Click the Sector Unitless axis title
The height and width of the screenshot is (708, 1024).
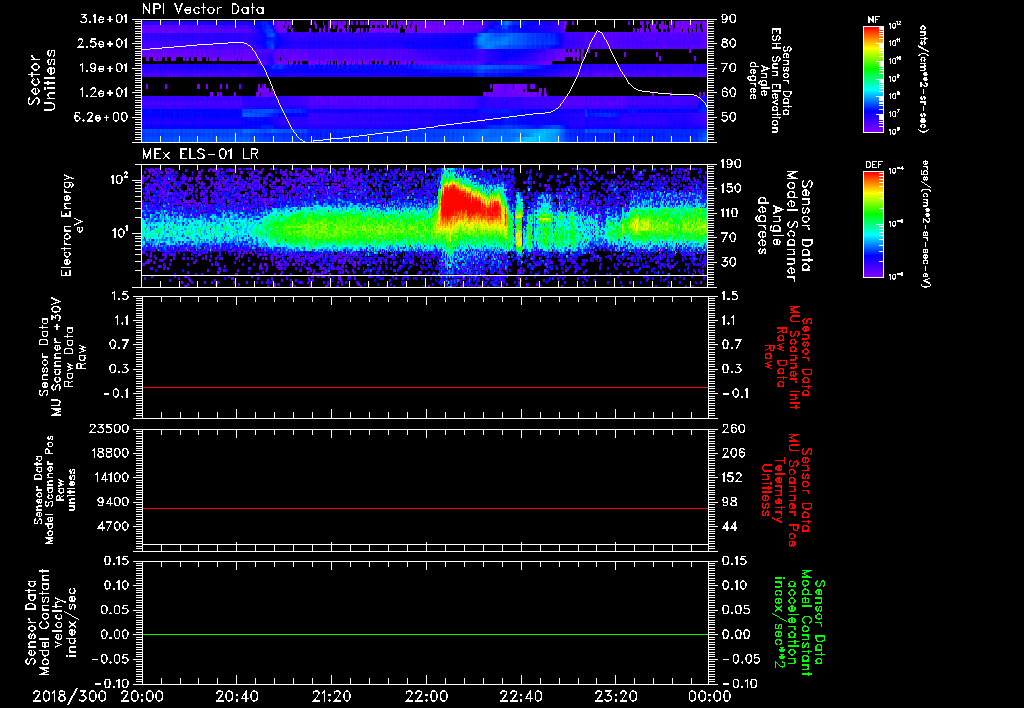(42, 80)
